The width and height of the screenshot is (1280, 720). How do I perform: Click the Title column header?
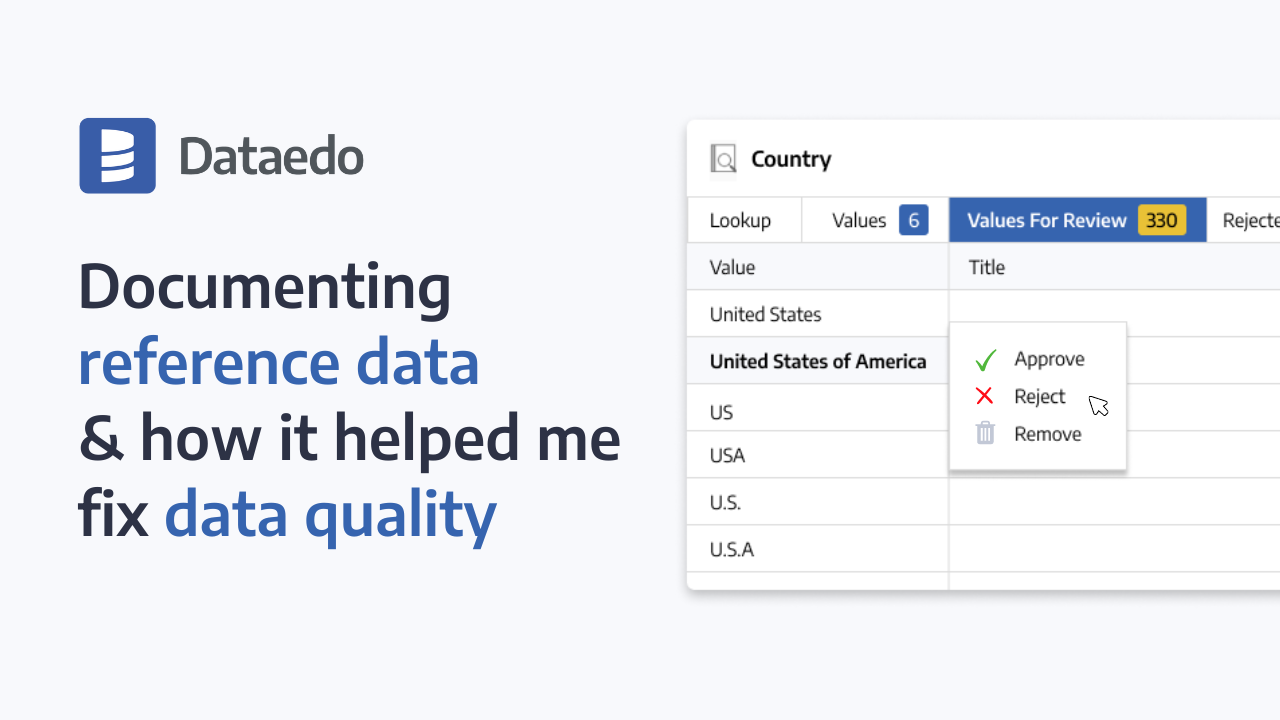pyautogui.click(x=987, y=267)
